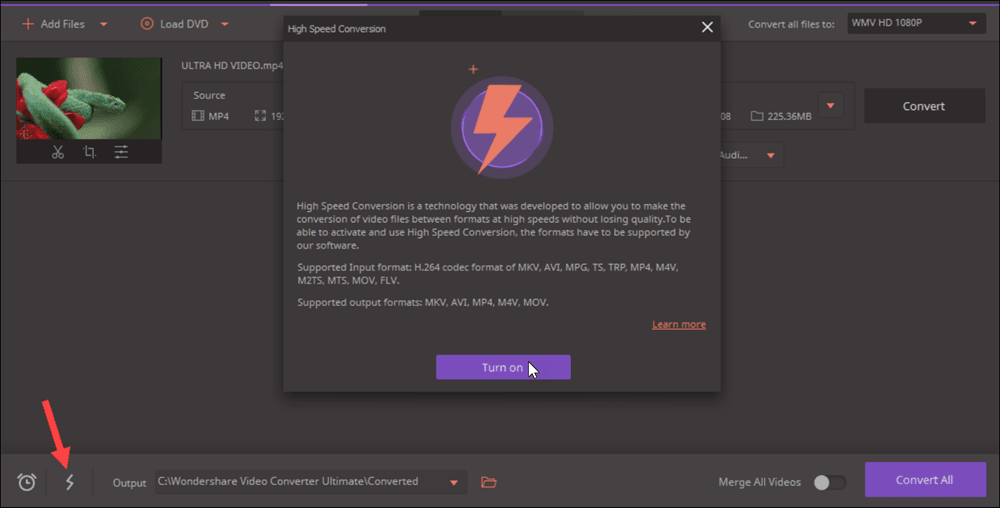Select the scissors trim tool
Image resolution: width=1000 pixels, height=508 pixels.
tap(58, 152)
